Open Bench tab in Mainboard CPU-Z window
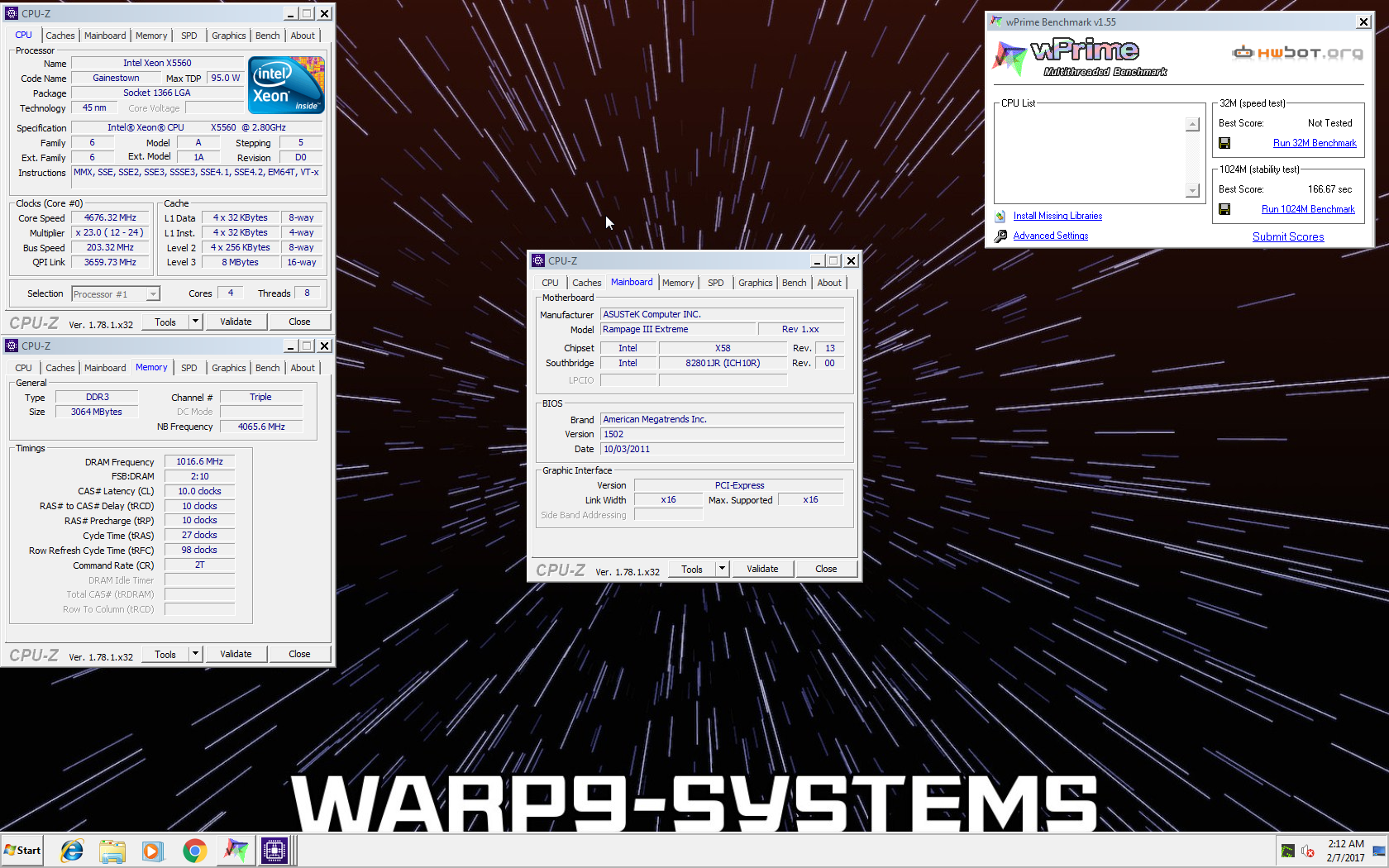The width and height of the screenshot is (1389, 868). pos(794,283)
